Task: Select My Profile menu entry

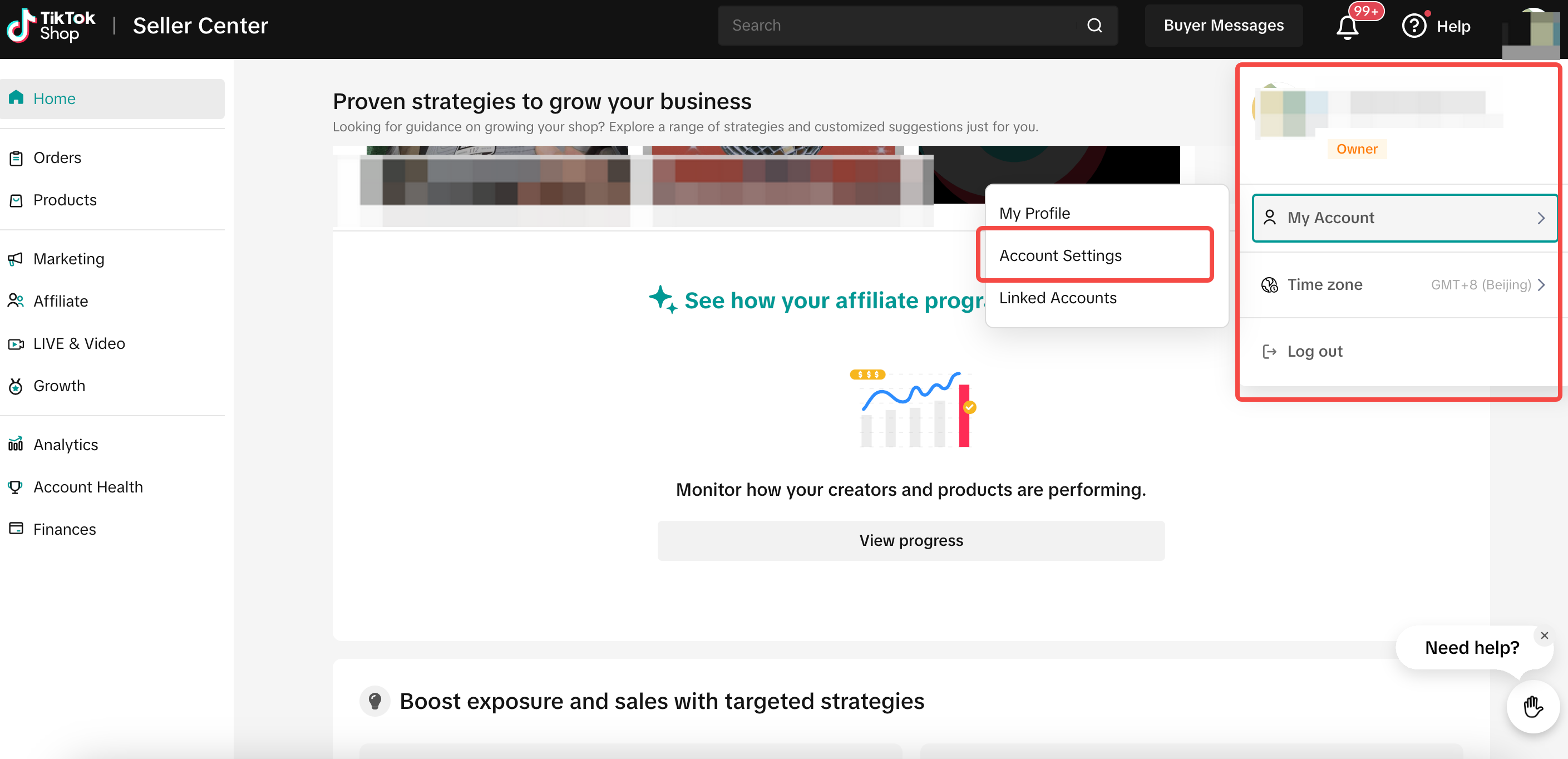Action: pyautogui.click(x=1034, y=213)
